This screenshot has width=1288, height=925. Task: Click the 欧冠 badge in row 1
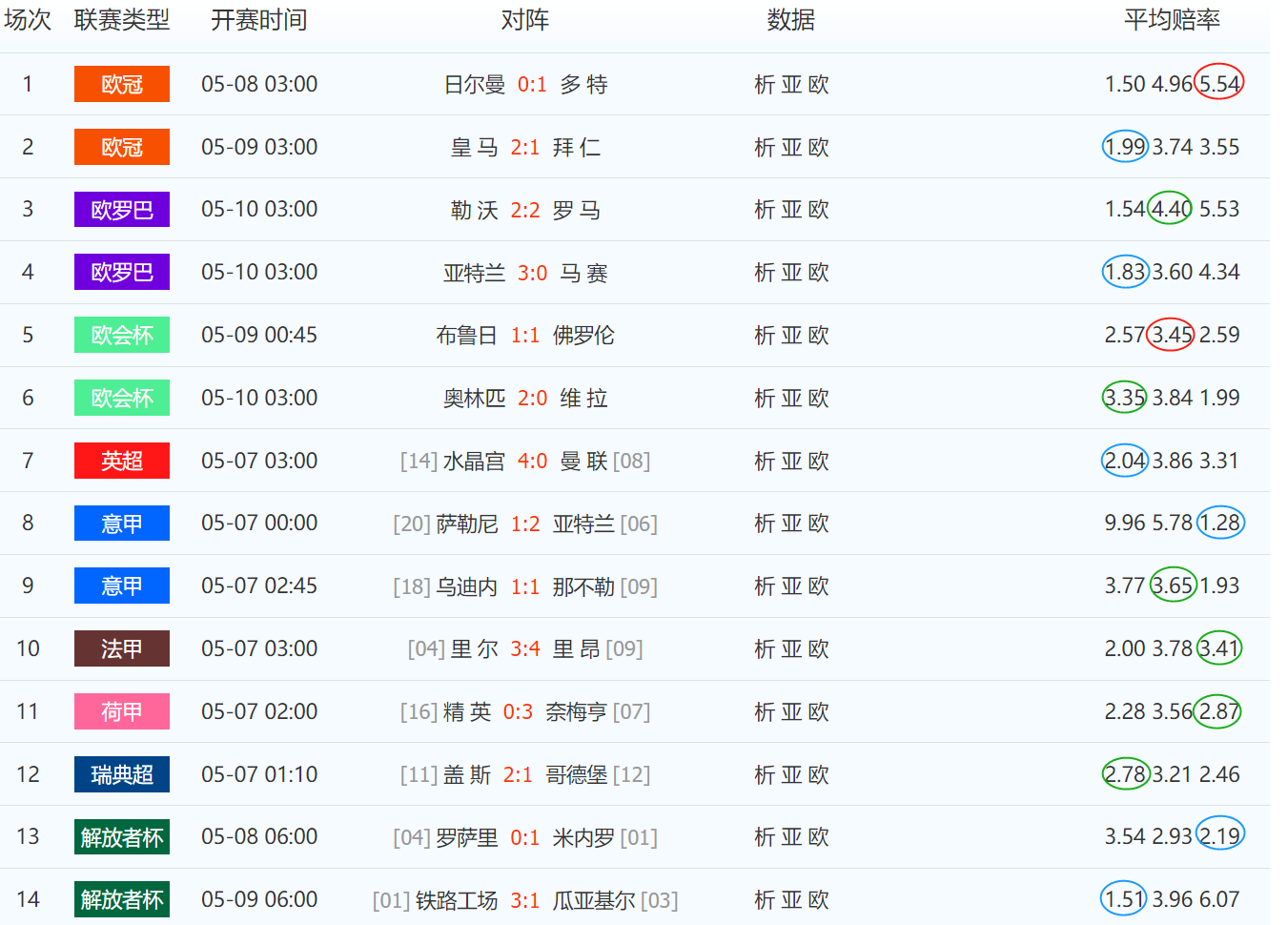(x=122, y=84)
